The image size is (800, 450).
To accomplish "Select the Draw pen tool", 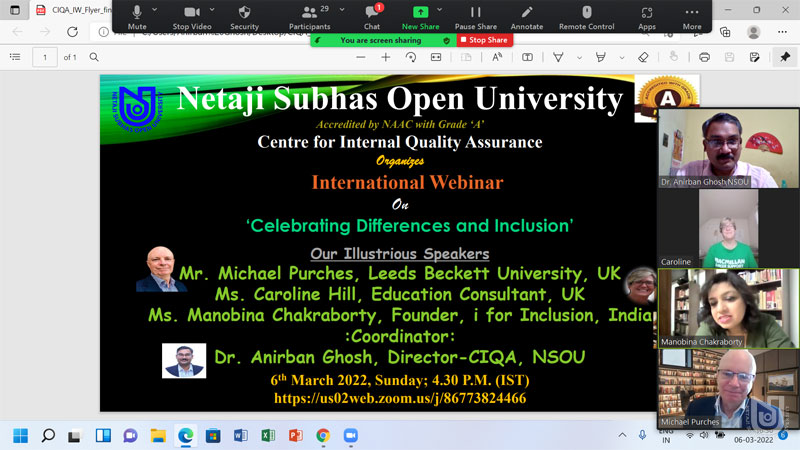I will click(x=558, y=57).
